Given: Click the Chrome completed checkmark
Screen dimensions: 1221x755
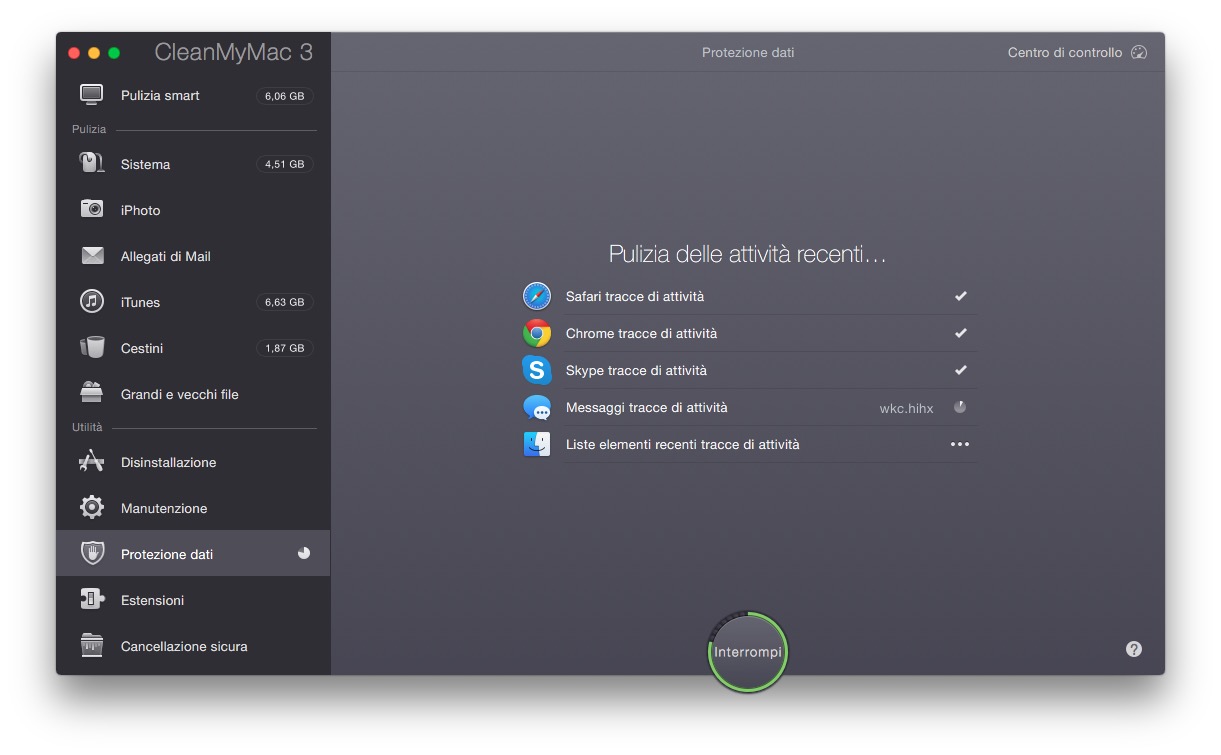Looking at the screenshot, I should (961, 333).
